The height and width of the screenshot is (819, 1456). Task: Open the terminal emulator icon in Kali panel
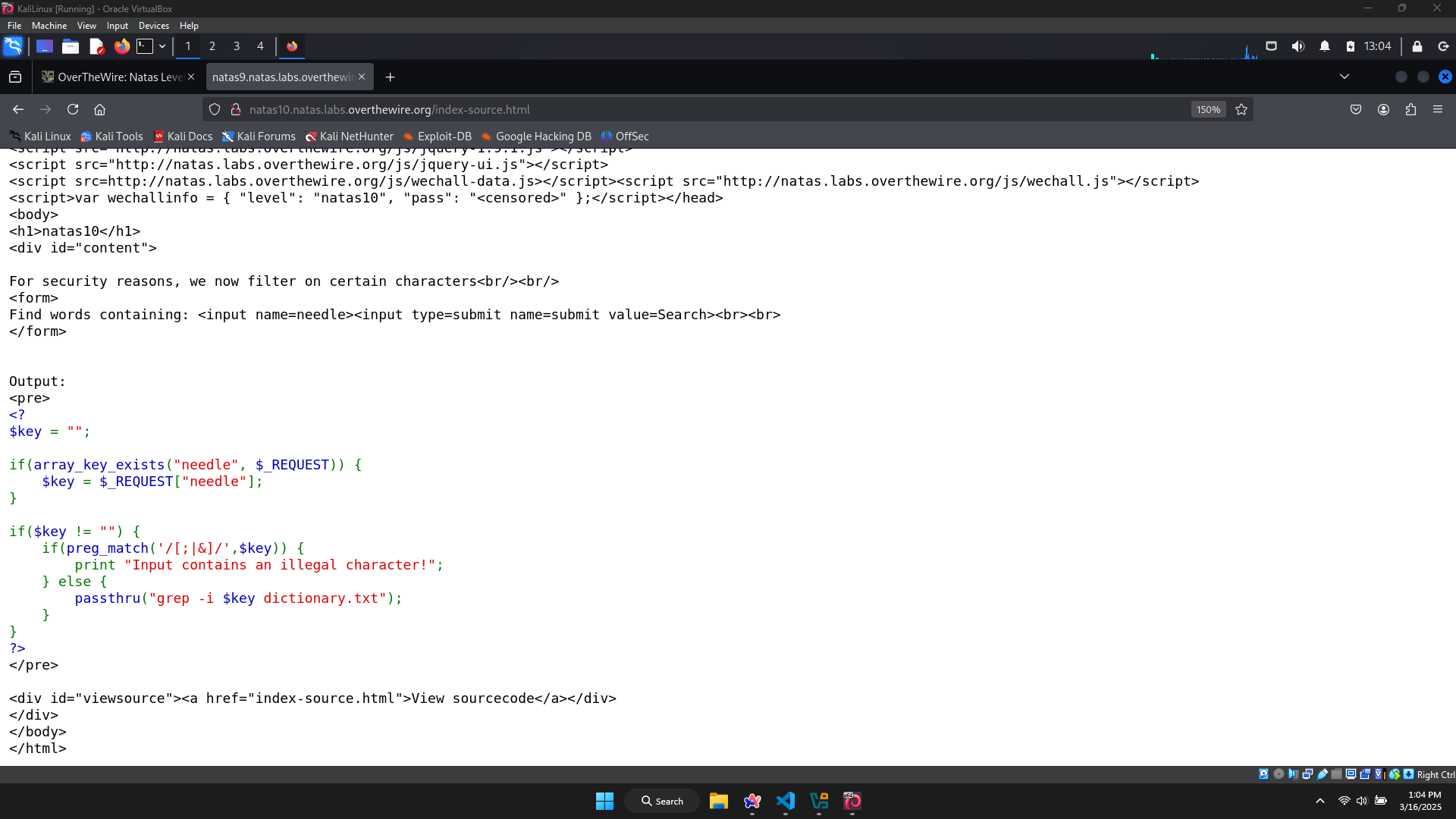point(145,46)
